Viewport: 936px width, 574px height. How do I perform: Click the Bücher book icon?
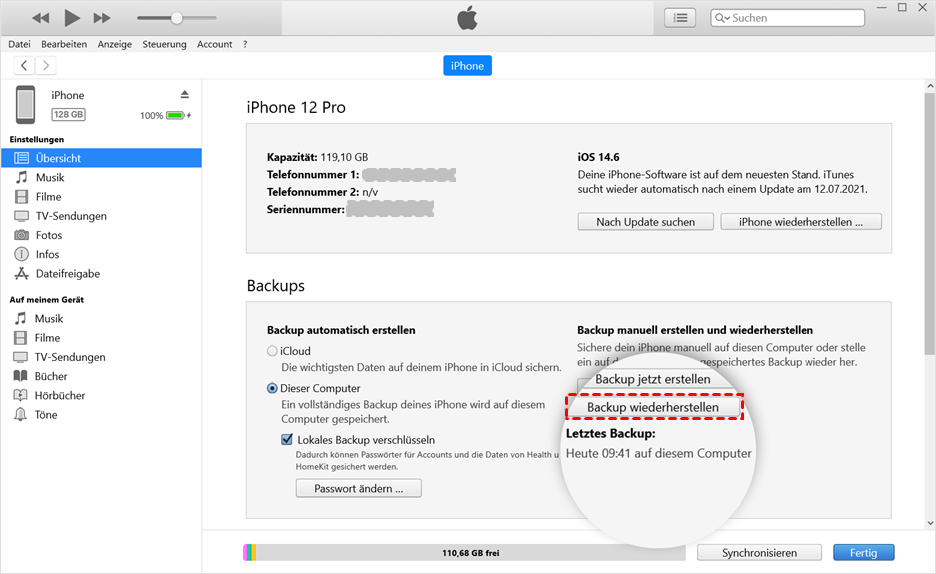[x=20, y=376]
